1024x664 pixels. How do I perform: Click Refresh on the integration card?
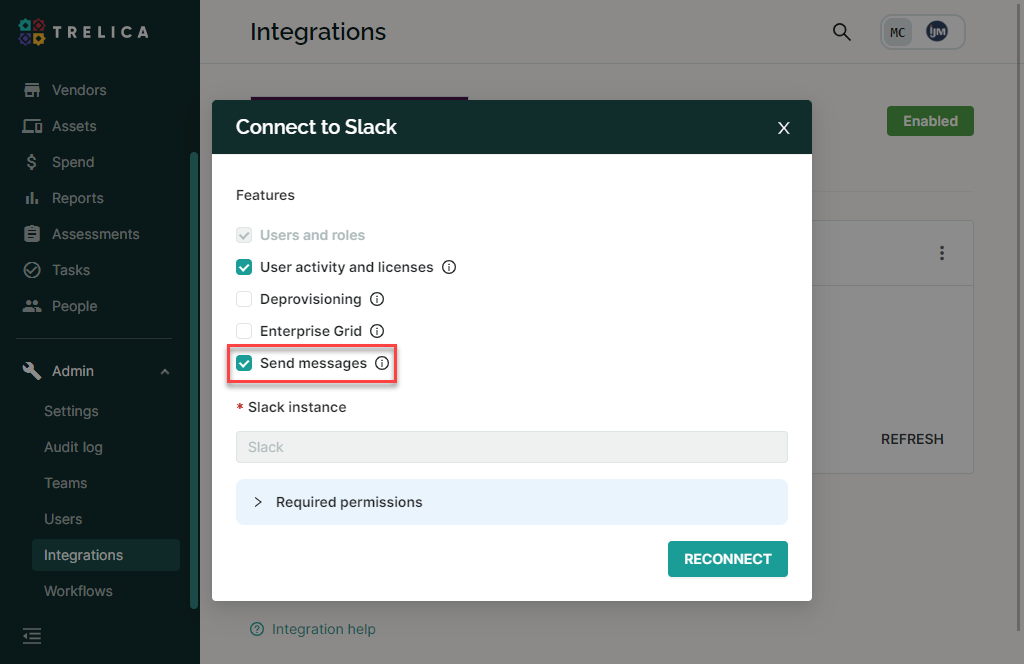(912, 439)
